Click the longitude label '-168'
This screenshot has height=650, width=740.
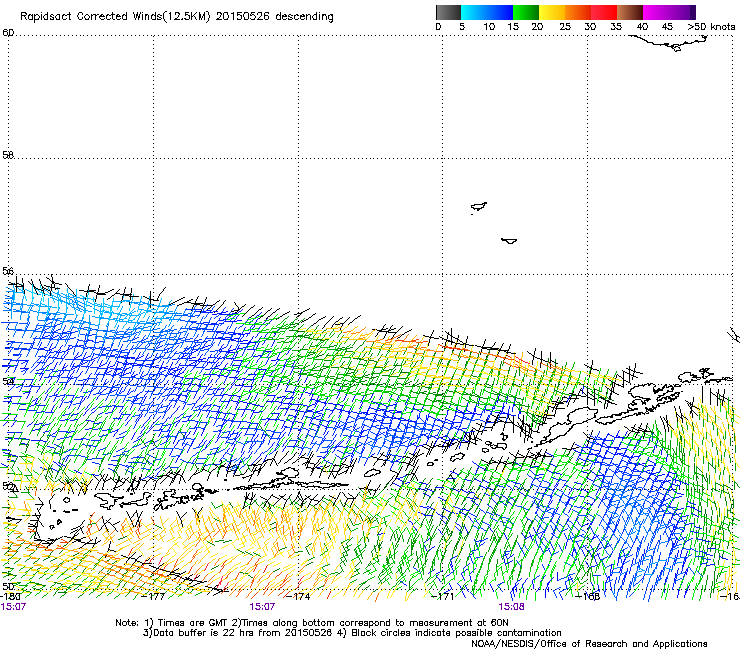588,596
